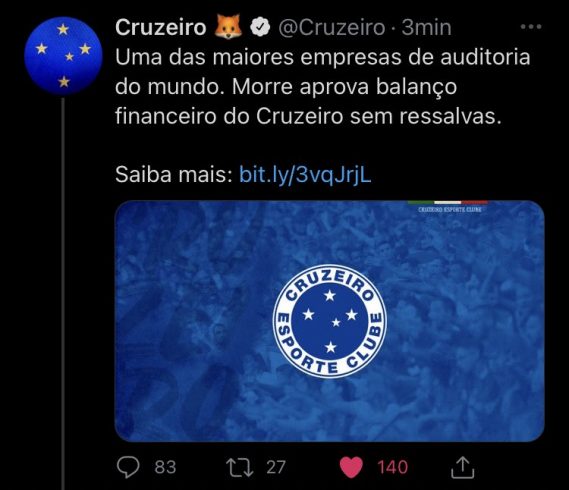Screen dimensions: 569x490
Task: Click the Cruzeiro display name
Action: [161, 28]
